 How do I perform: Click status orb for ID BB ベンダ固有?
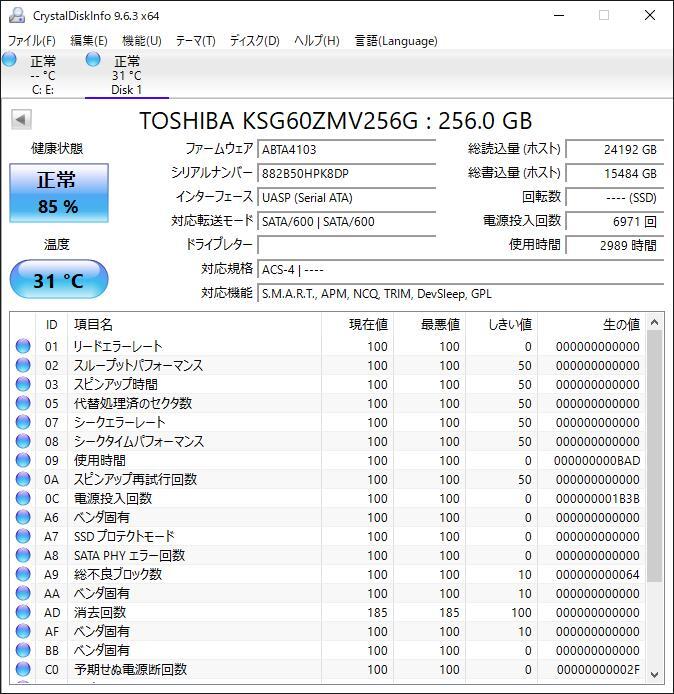pyautogui.click(x=23, y=651)
